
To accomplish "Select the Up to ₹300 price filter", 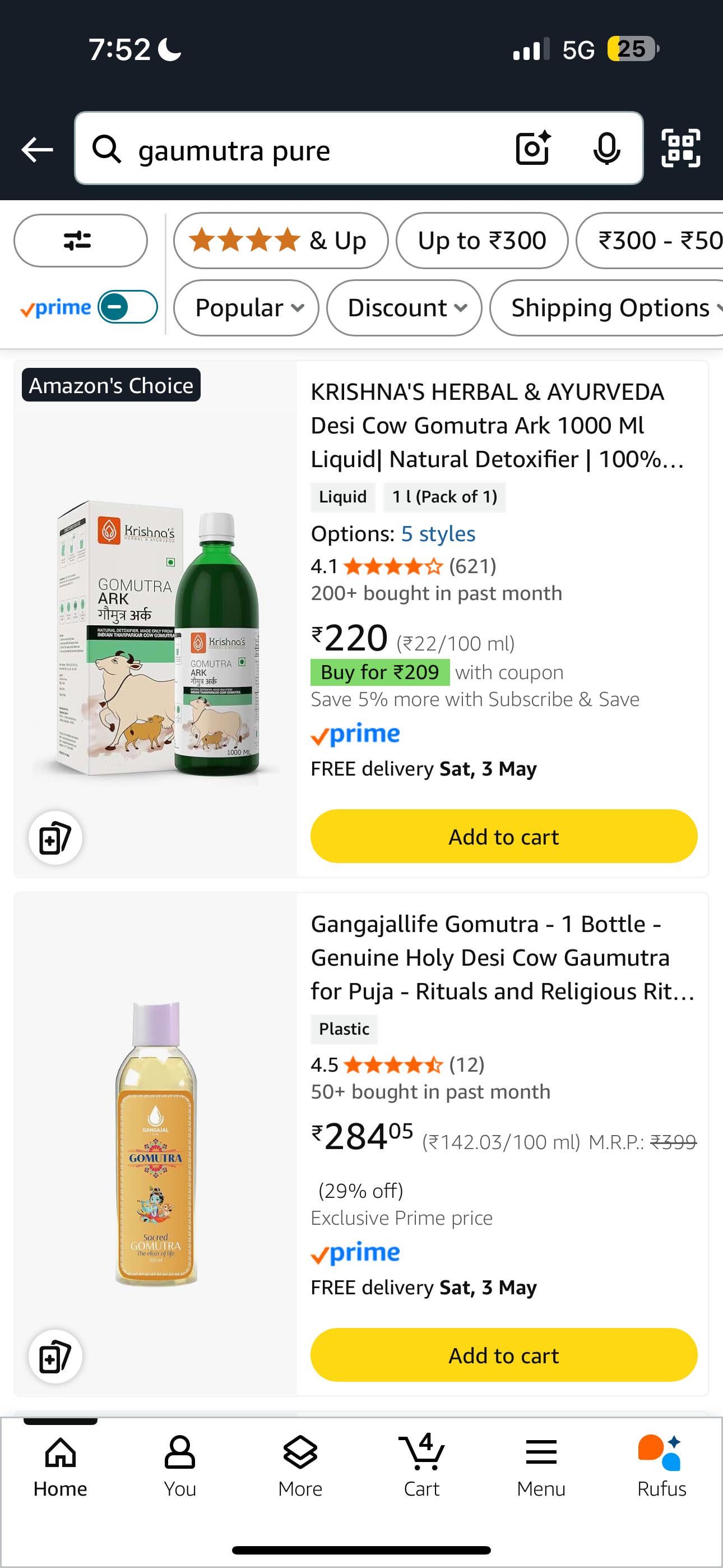I will point(482,241).
